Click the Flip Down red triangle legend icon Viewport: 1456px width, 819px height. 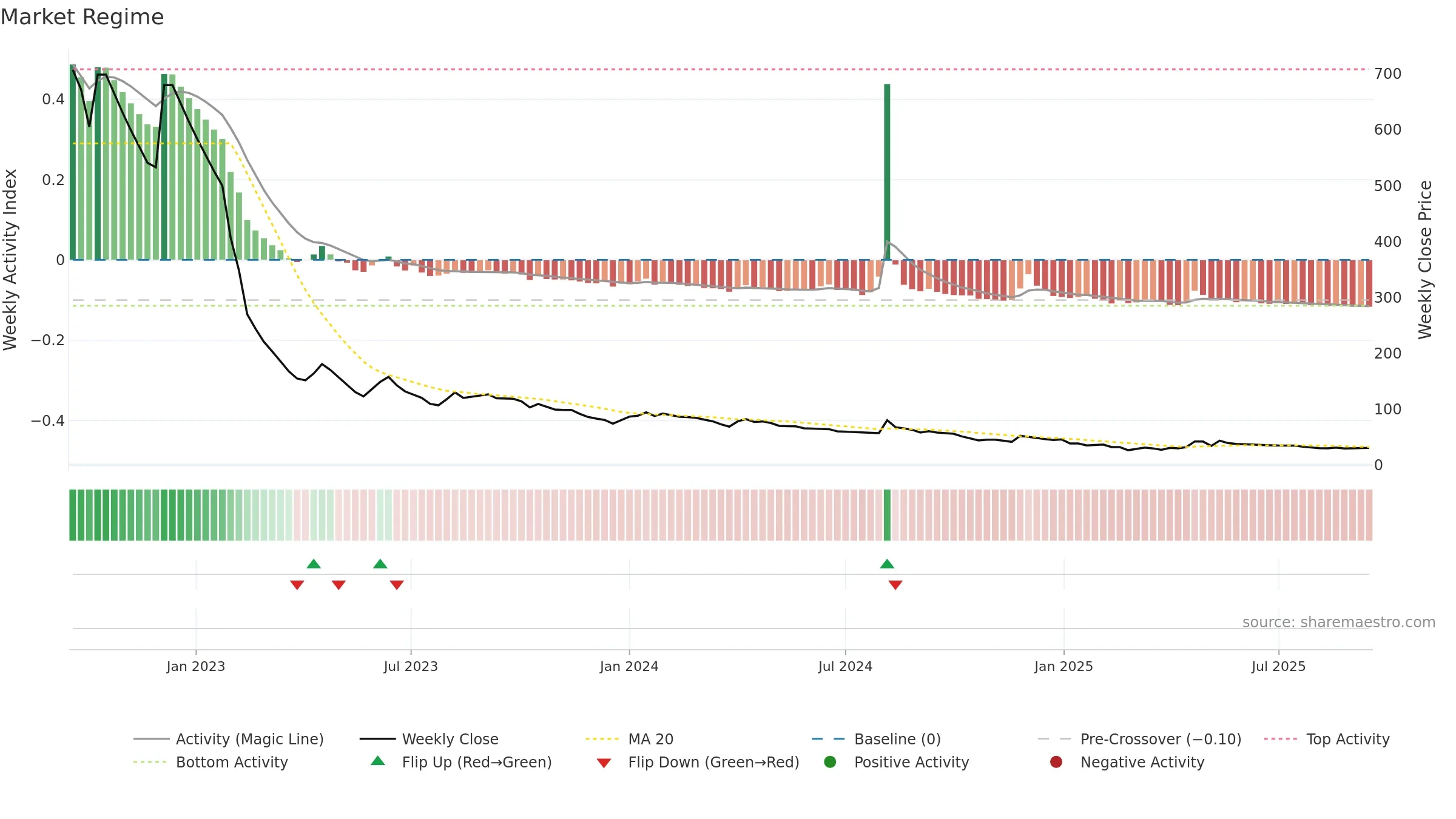click(x=604, y=763)
